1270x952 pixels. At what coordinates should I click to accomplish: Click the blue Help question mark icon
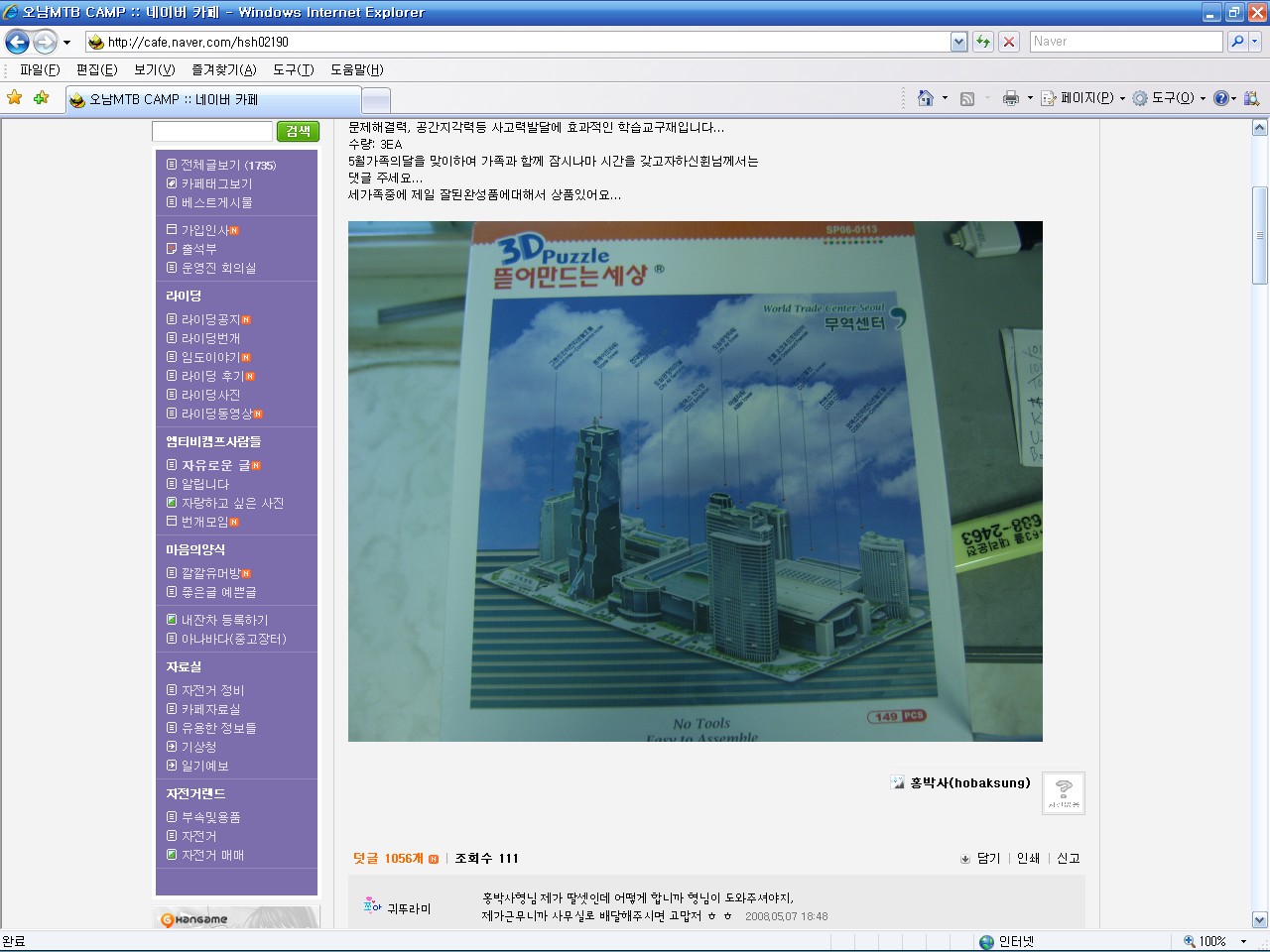coord(1220,98)
